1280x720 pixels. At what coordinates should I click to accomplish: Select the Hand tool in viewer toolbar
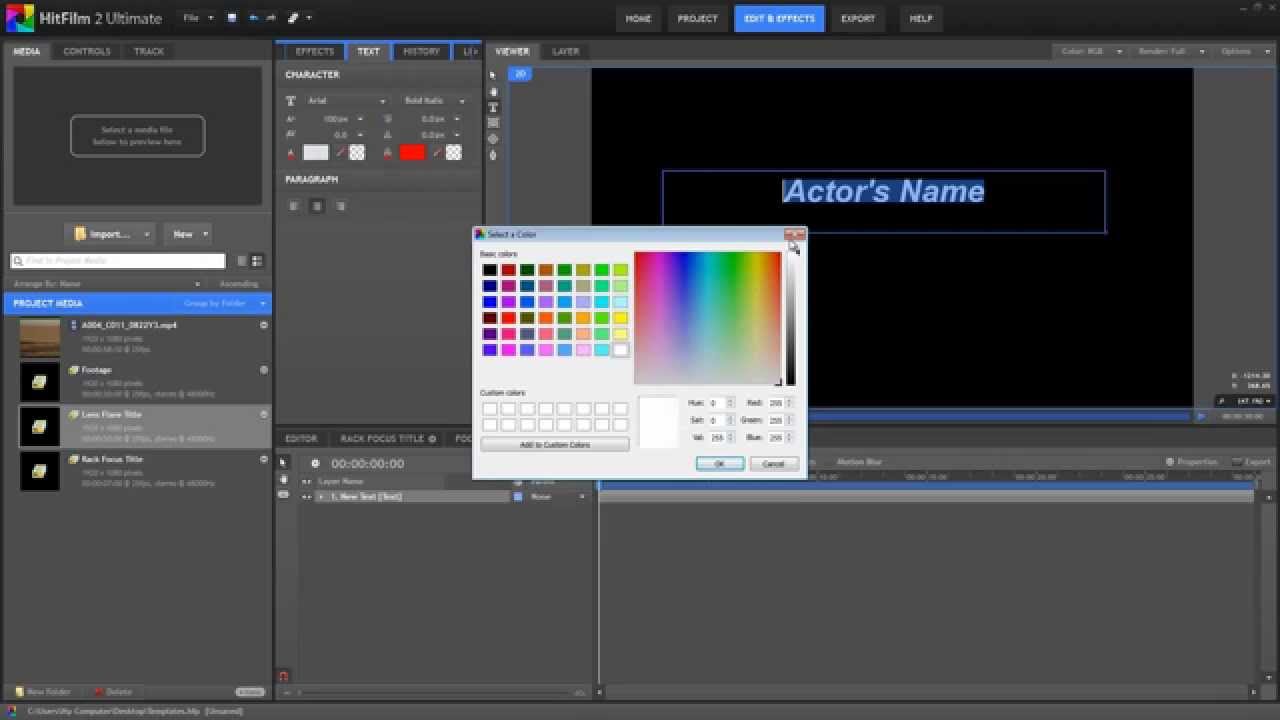coord(493,91)
